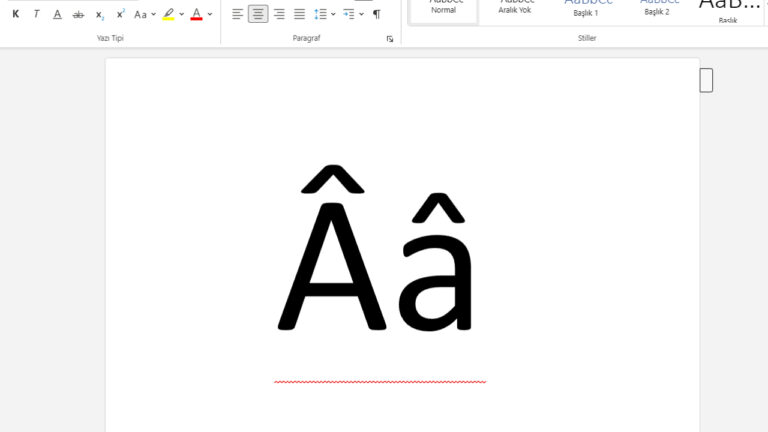The image size is (768, 432).
Task: Toggle italic formatting (T button)
Action: click(x=36, y=14)
